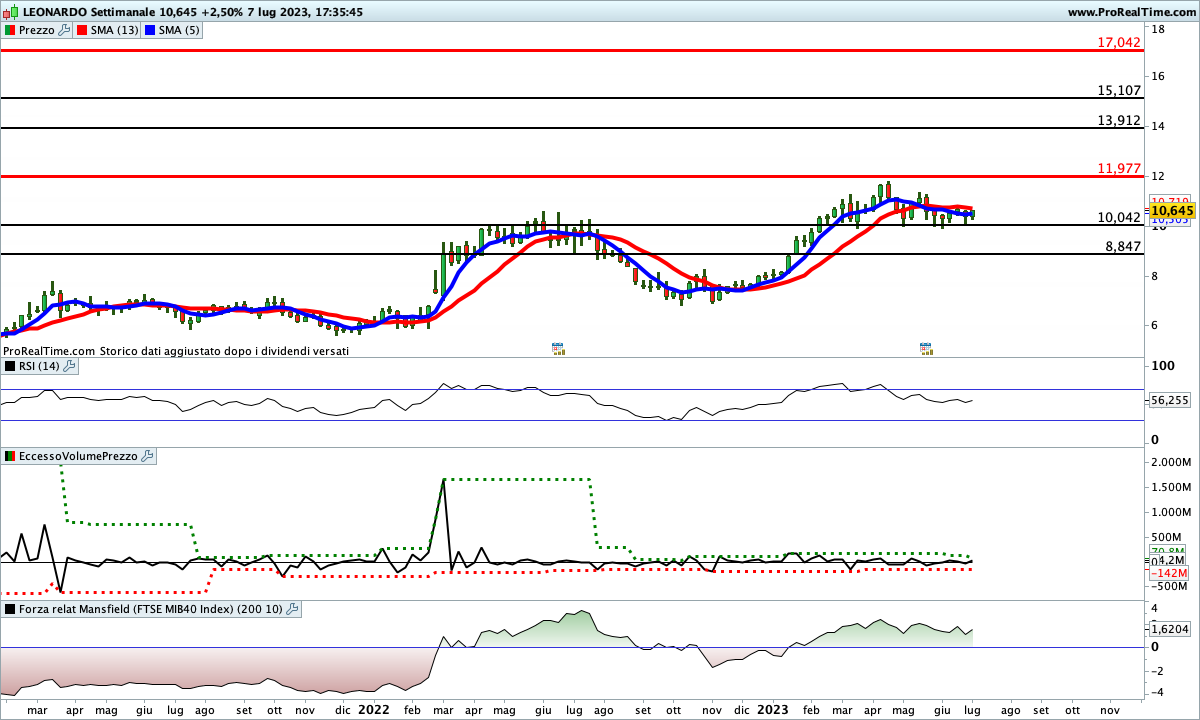
Task: Click the EccessoVolumePrezzo color square
Action: (10, 456)
